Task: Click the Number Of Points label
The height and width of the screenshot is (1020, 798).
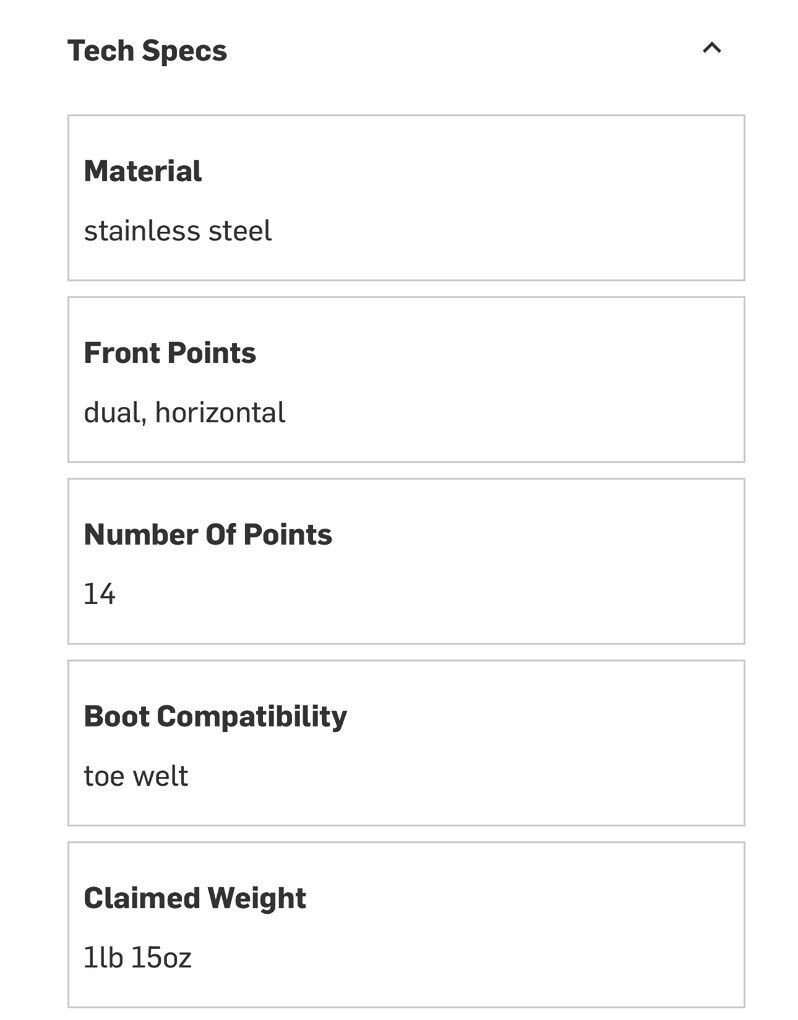Action: coord(208,534)
